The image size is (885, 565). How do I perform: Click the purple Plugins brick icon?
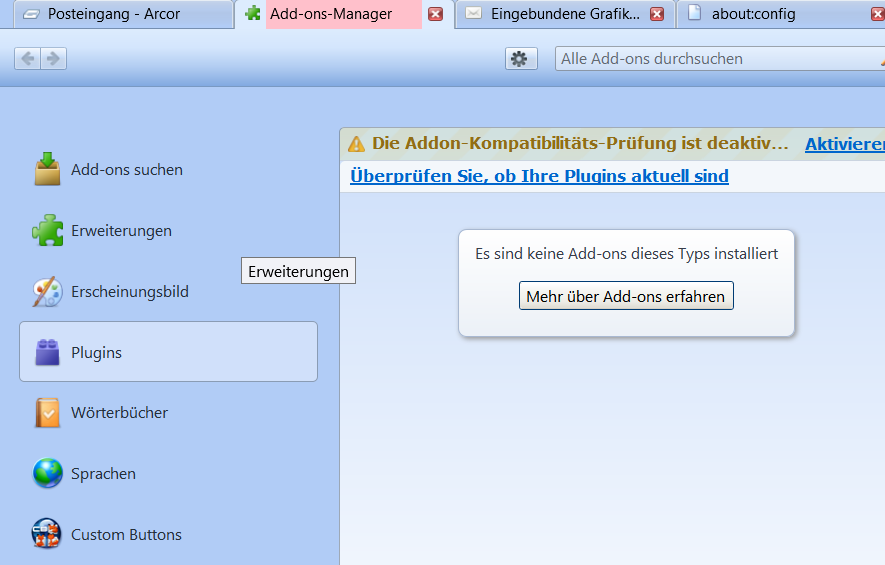pos(47,352)
